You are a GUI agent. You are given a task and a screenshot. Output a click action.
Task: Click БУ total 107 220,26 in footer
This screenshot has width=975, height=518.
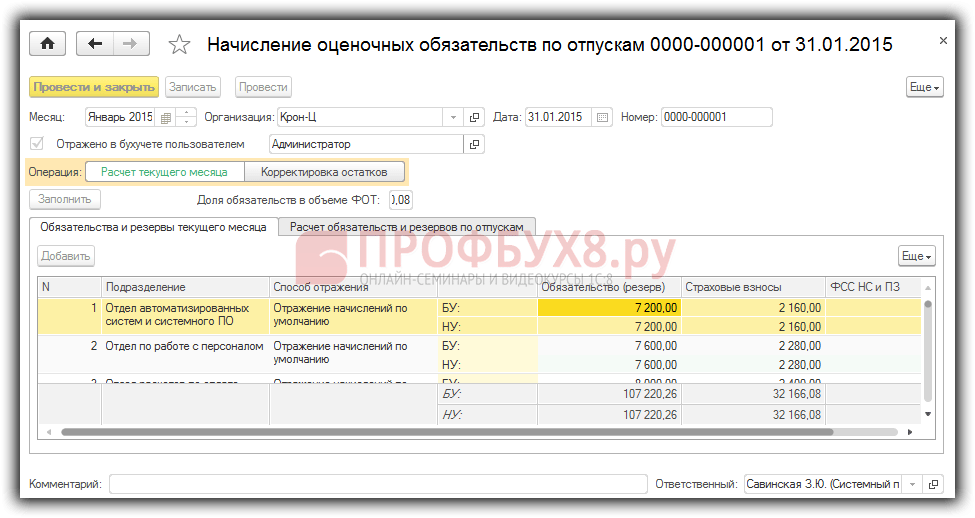pyautogui.click(x=609, y=394)
